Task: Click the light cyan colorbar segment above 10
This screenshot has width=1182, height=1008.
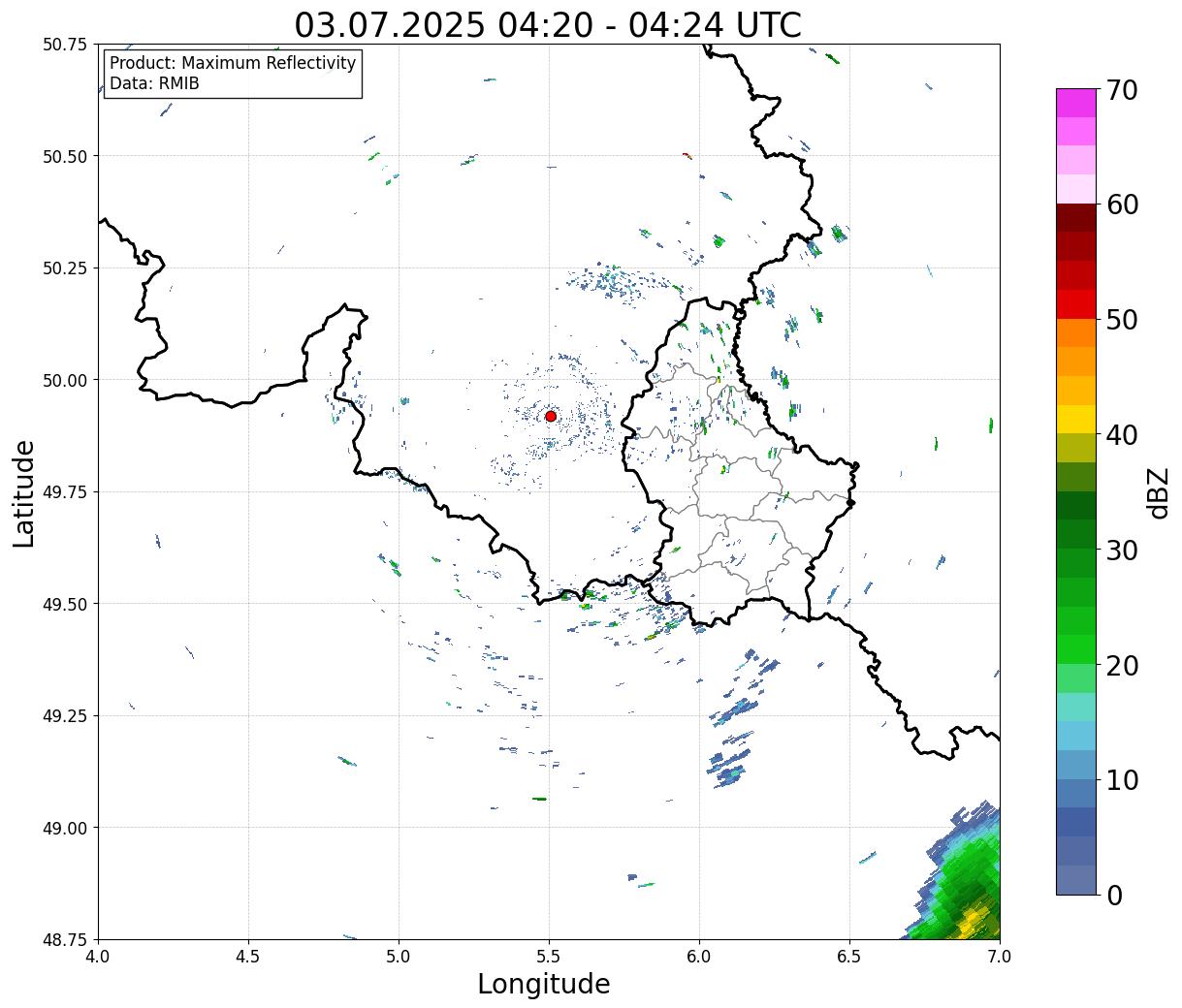Action: pyautogui.click(x=1076, y=736)
